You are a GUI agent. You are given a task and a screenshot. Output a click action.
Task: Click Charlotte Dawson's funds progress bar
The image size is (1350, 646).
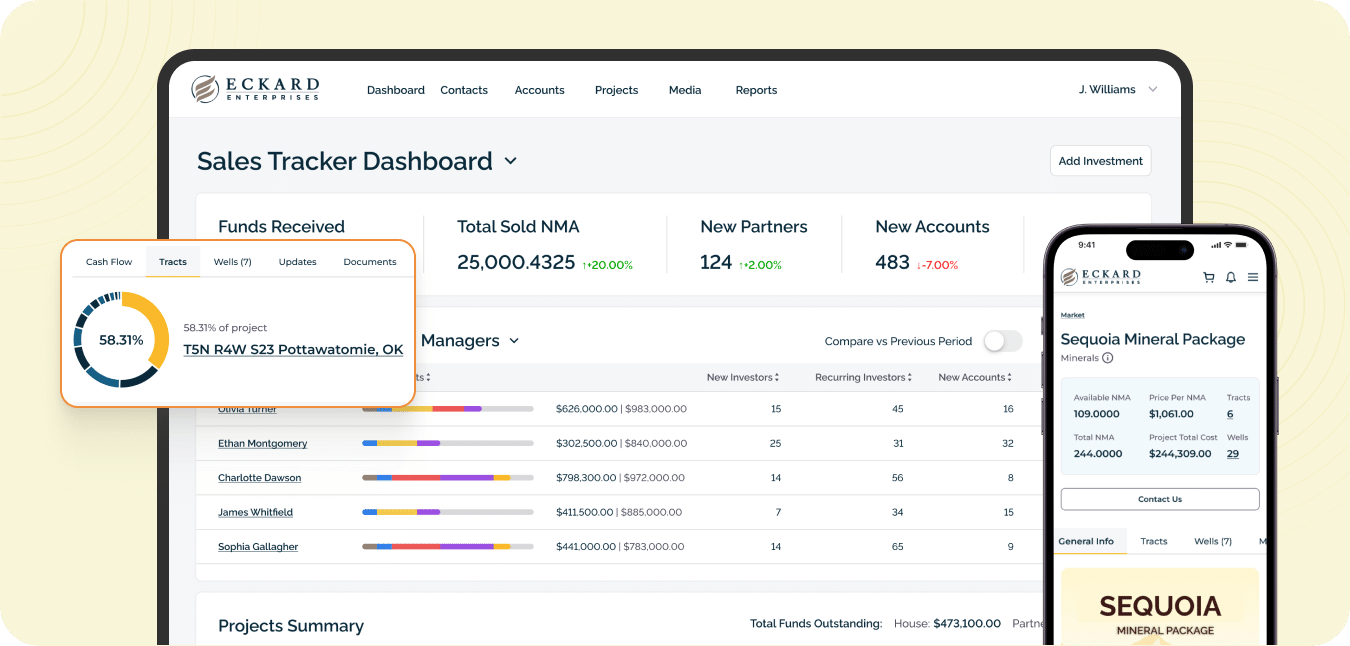point(448,478)
